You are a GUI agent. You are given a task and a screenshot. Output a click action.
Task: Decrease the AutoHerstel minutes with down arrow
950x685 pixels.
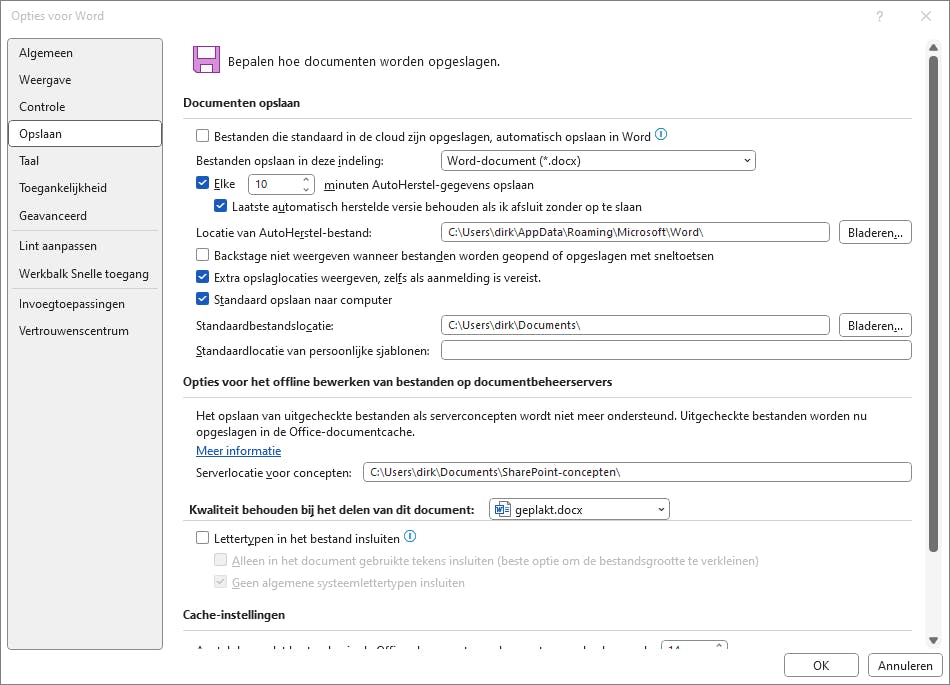[x=306, y=189]
